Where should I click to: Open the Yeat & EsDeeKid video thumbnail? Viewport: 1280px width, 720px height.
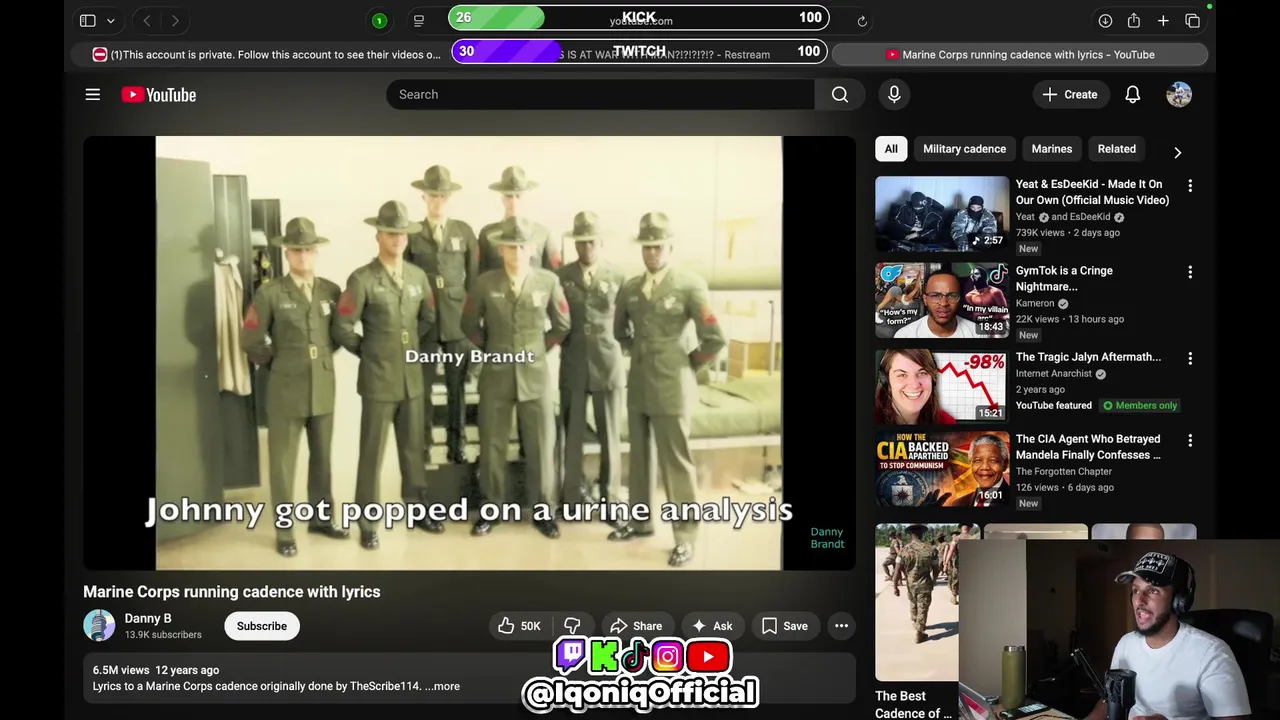[x=942, y=214]
